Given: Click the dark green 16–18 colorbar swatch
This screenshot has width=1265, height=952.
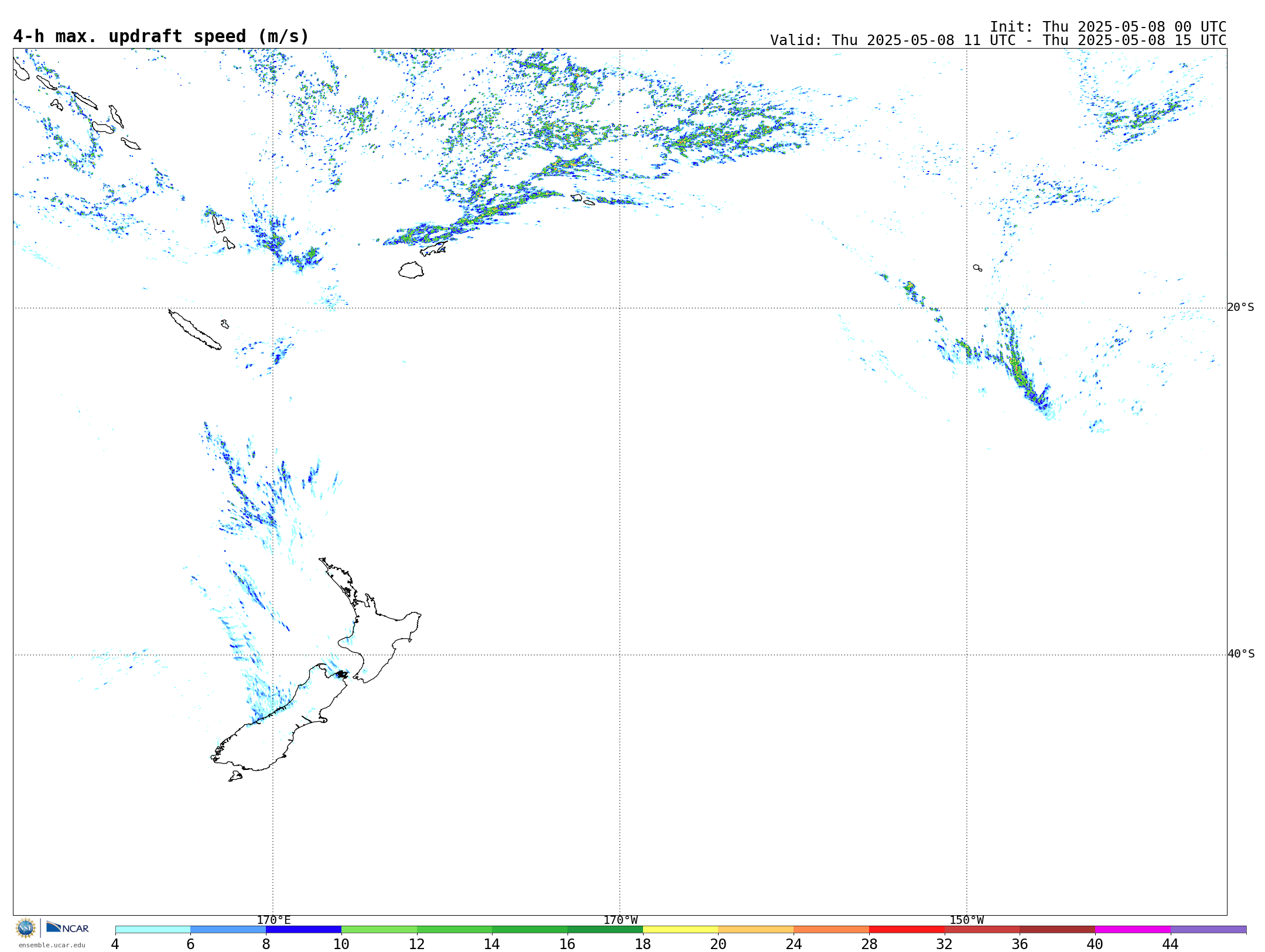Looking at the screenshot, I should 605,929.
